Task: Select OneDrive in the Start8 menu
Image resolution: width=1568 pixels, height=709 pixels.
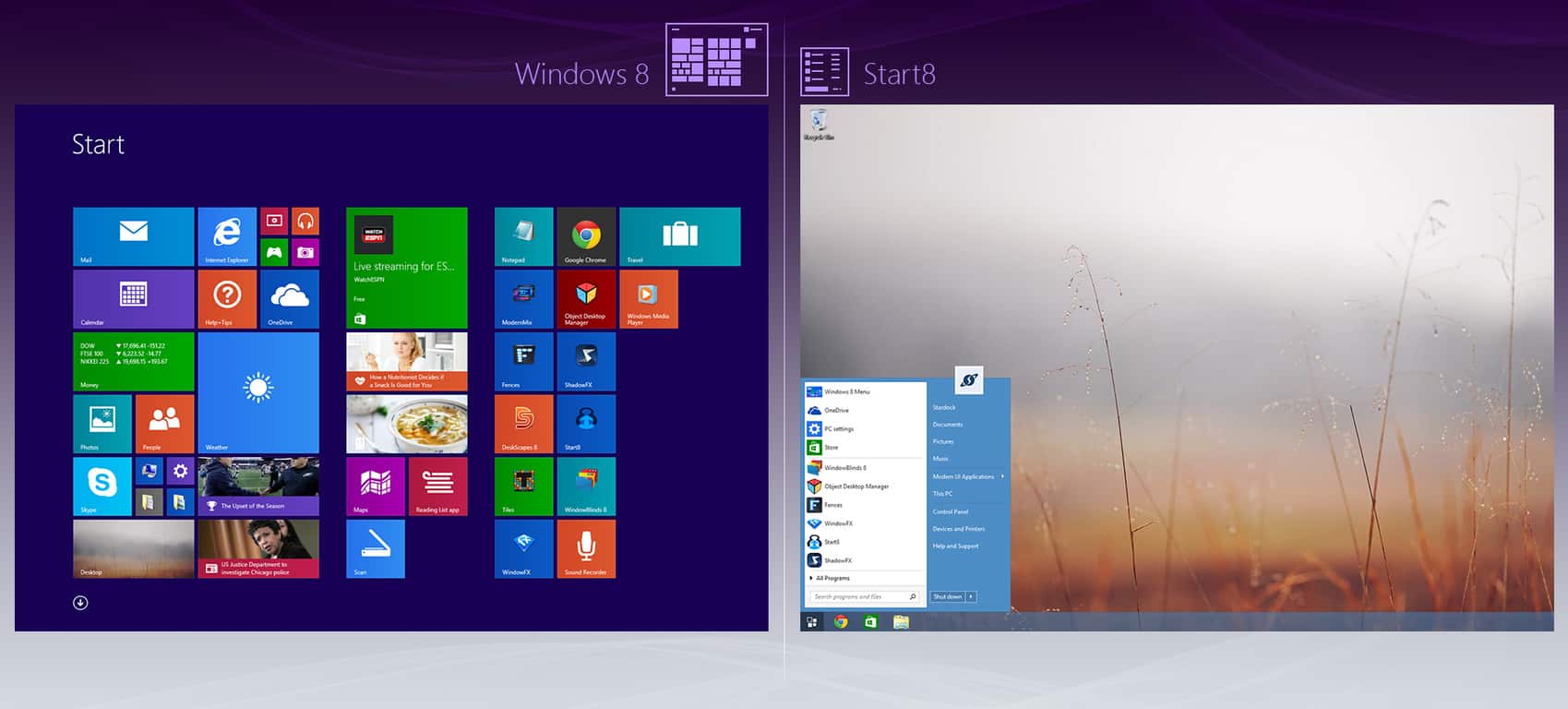Action: tap(865, 410)
